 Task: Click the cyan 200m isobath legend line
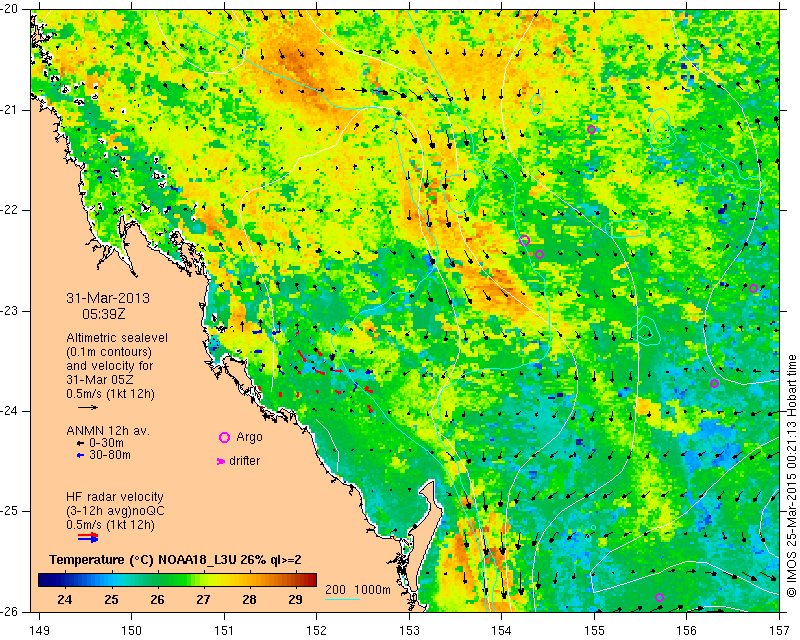pyautogui.click(x=342, y=599)
